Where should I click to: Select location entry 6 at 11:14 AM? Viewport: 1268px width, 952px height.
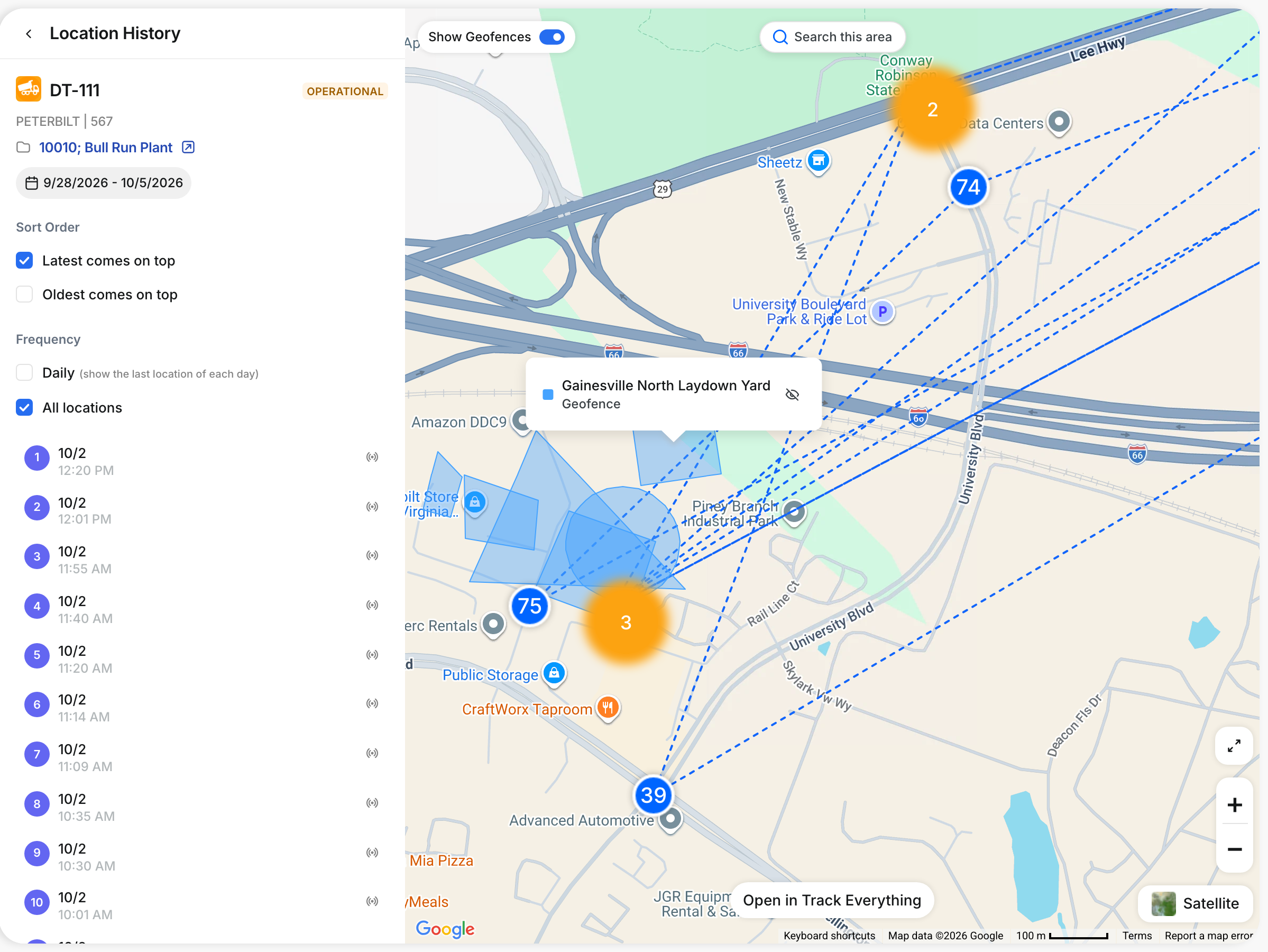click(202, 707)
